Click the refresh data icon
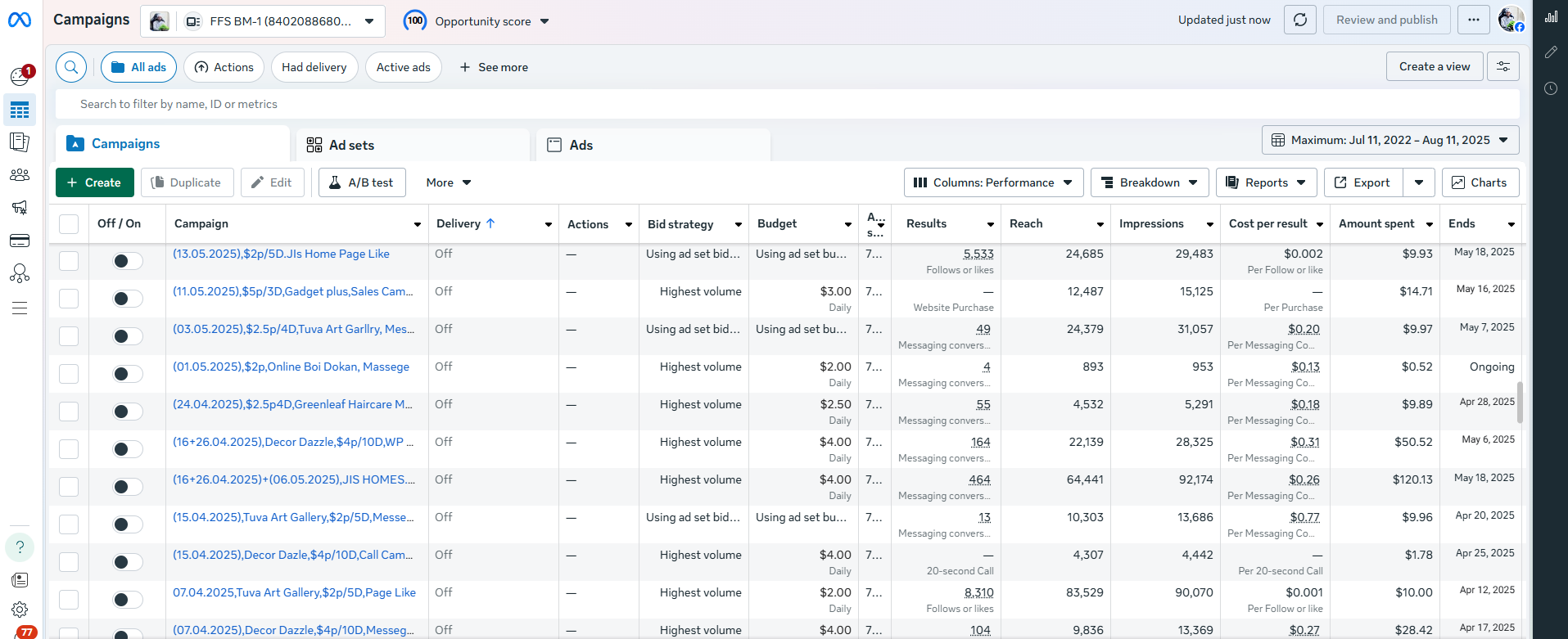Screen dimensions: 1568x639 click(1300, 20)
